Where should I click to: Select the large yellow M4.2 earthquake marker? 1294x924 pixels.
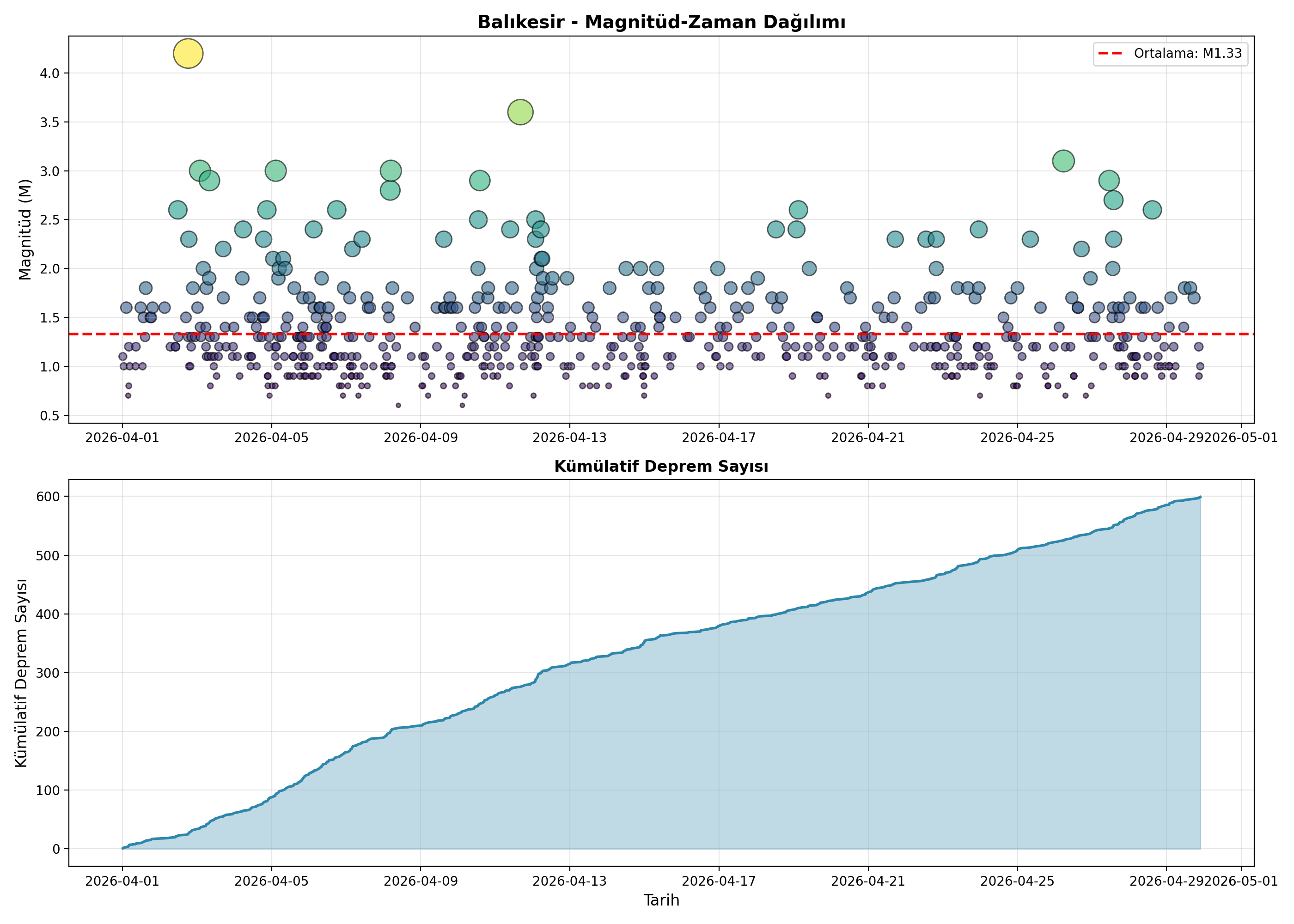pos(189,54)
